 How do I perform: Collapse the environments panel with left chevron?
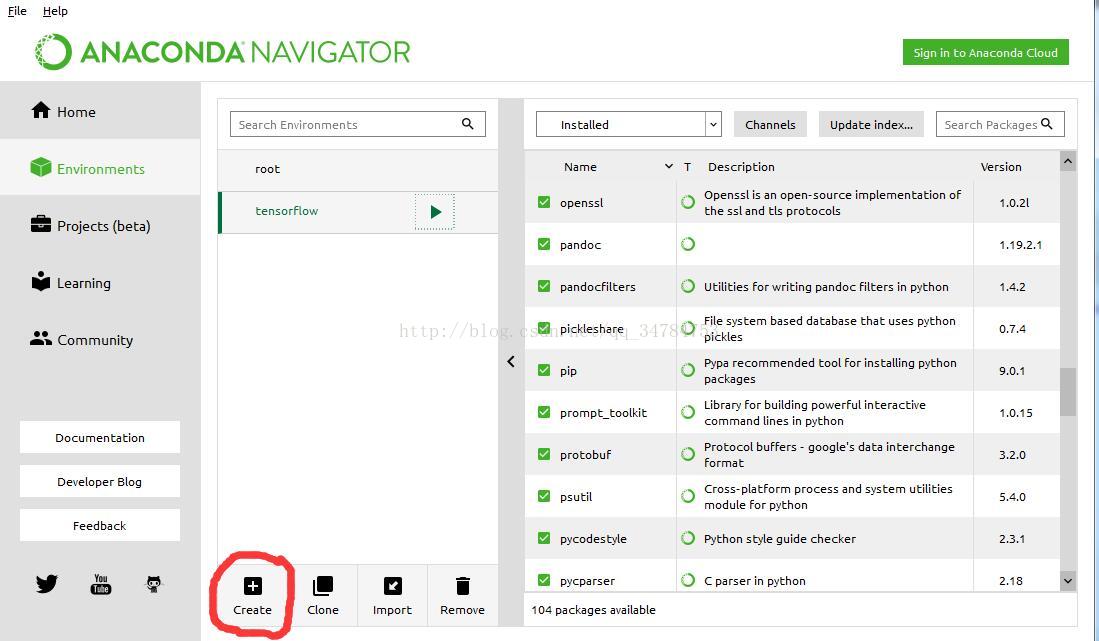[x=511, y=361]
